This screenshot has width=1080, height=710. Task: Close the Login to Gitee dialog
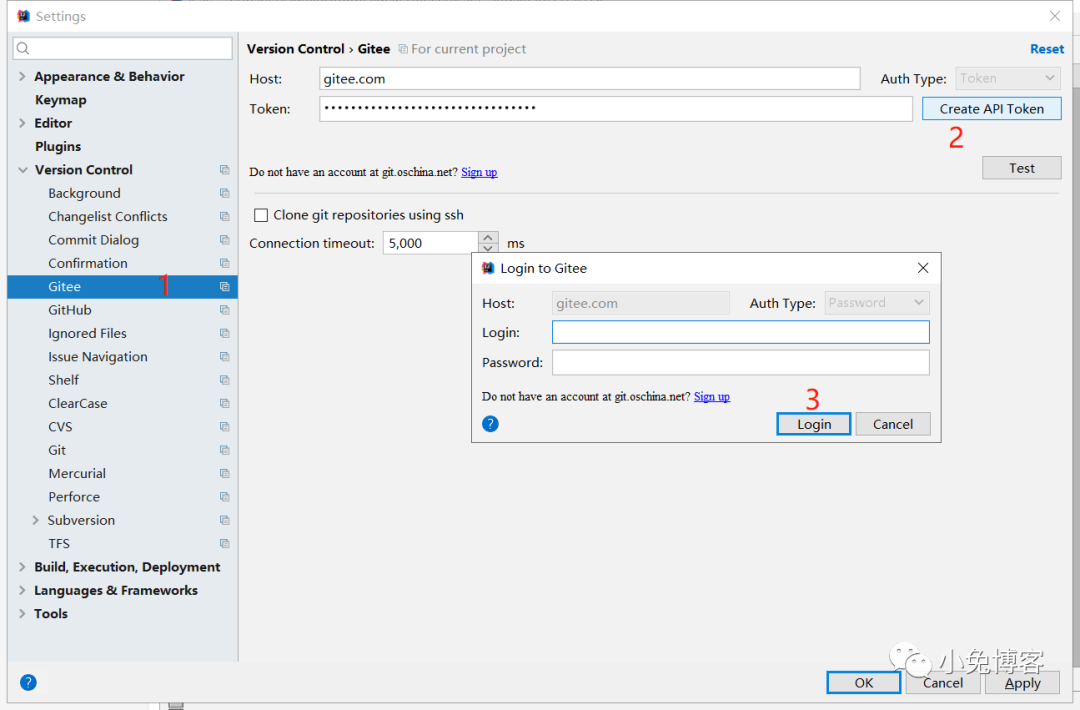click(x=923, y=268)
